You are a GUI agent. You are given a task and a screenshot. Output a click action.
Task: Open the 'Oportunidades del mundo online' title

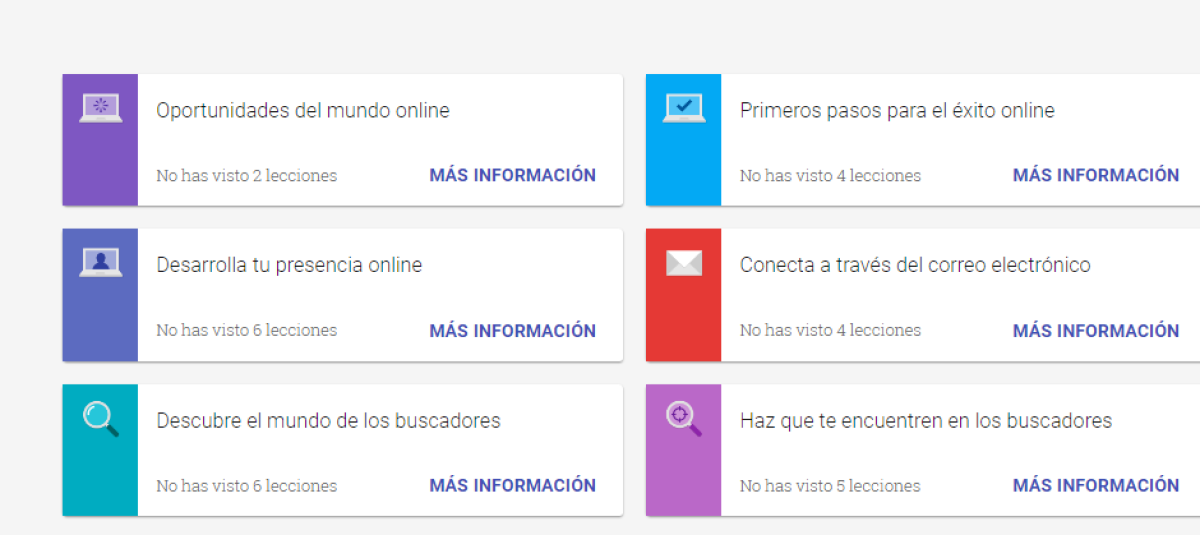click(x=303, y=110)
